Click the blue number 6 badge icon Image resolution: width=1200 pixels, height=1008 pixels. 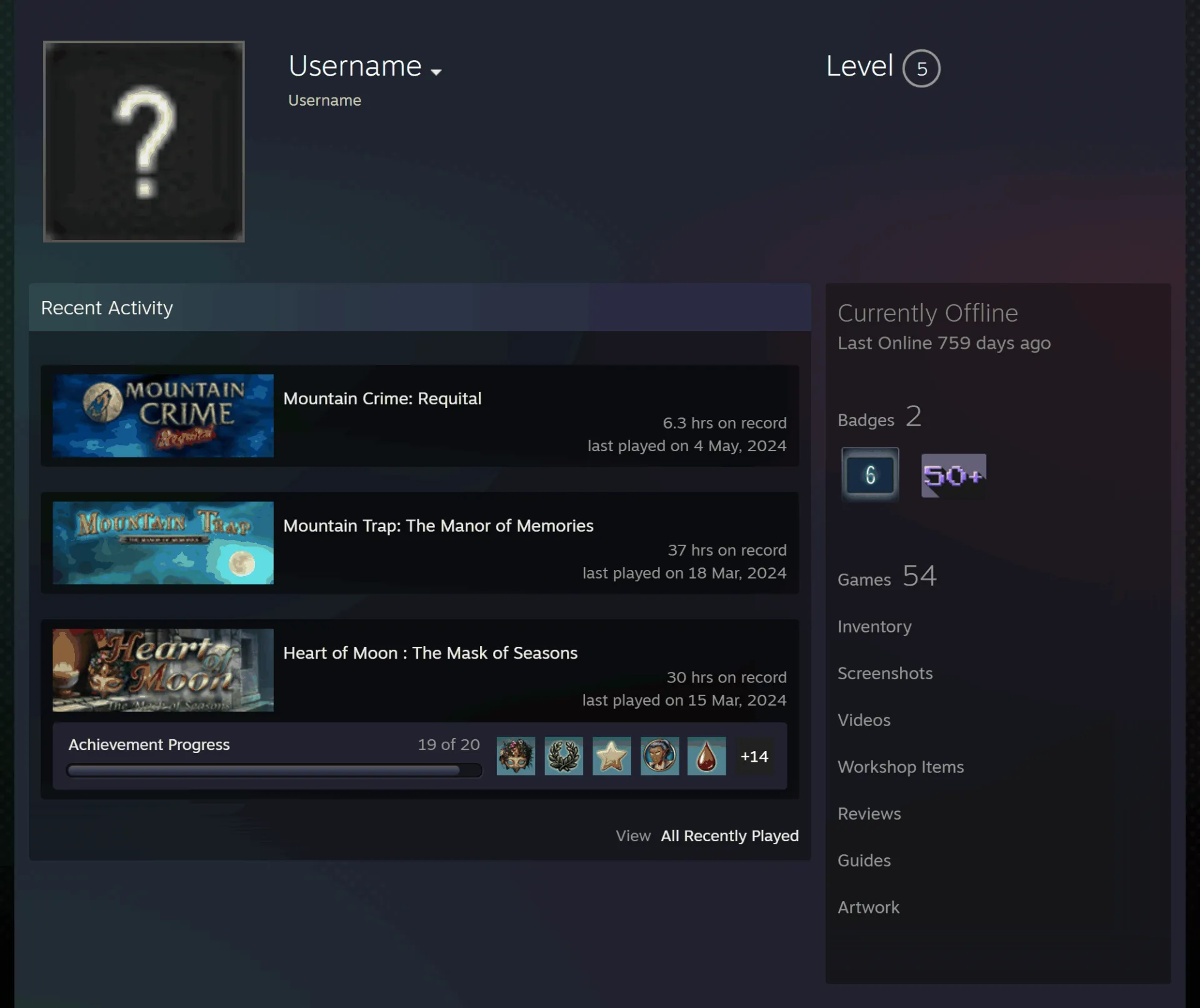870,475
